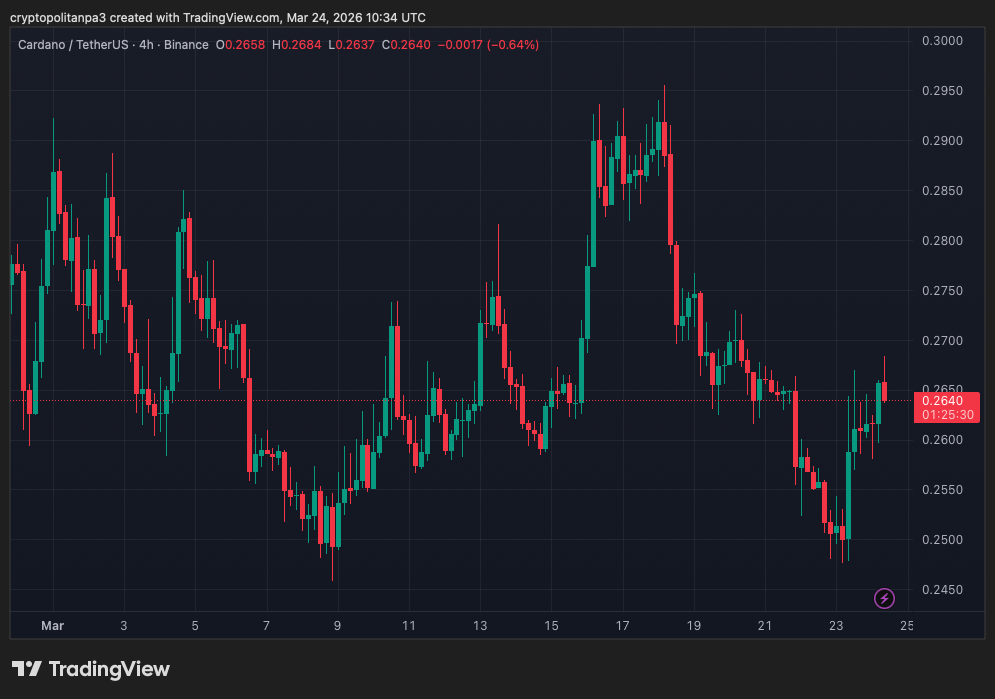Select the open value O0.2658
Screen dimensions: 995x699
241,45
